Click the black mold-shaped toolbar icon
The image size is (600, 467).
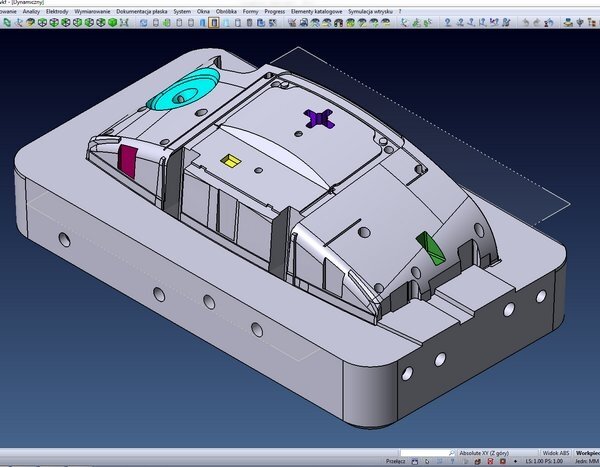338,23
